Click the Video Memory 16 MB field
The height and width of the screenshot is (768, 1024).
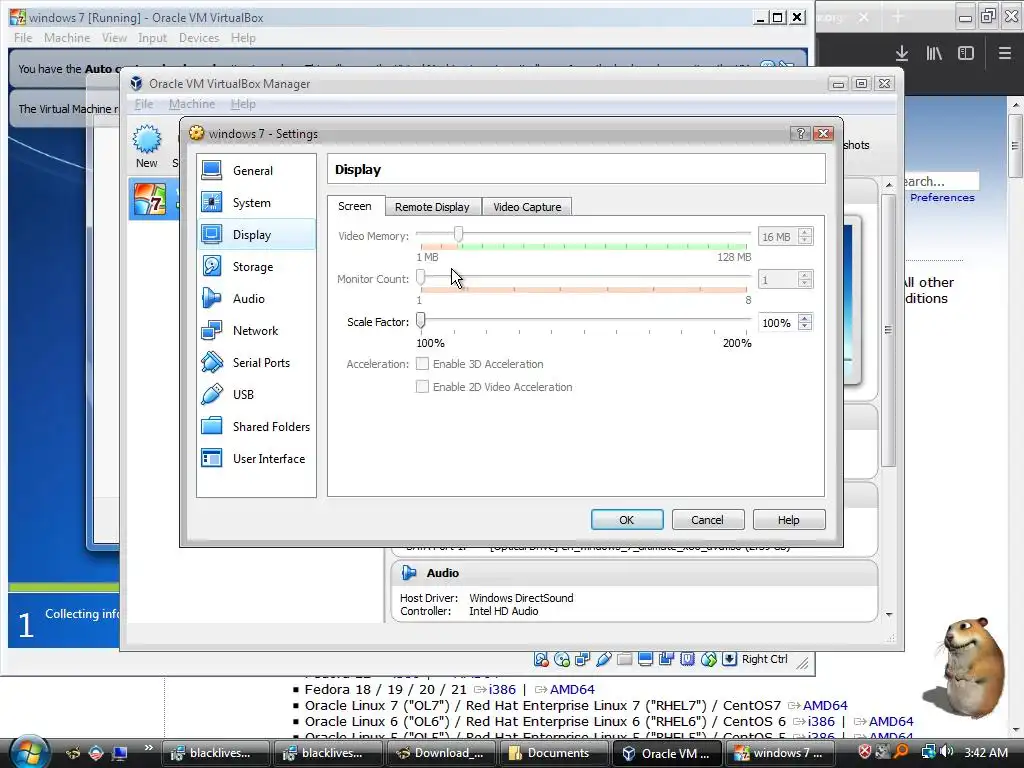(777, 236)
